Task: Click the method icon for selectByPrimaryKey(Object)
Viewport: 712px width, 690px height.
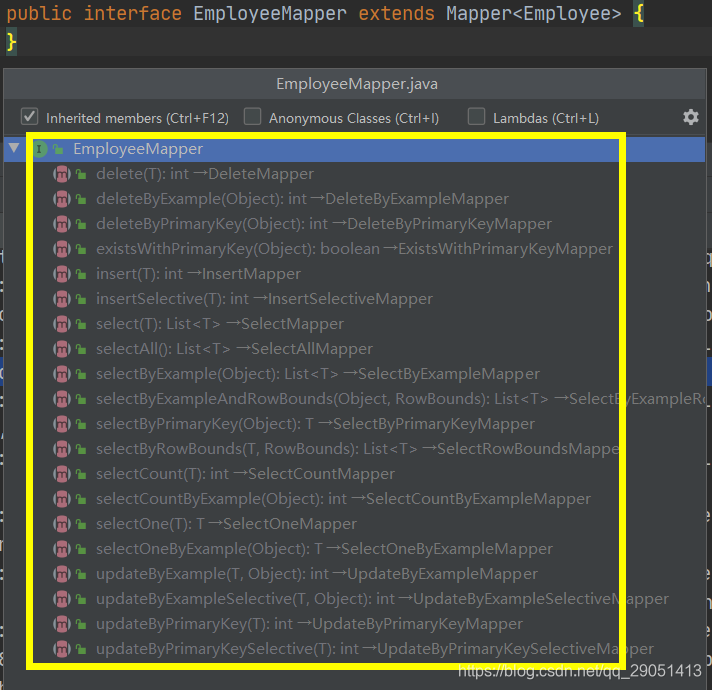Action: (x=62, y=424)
